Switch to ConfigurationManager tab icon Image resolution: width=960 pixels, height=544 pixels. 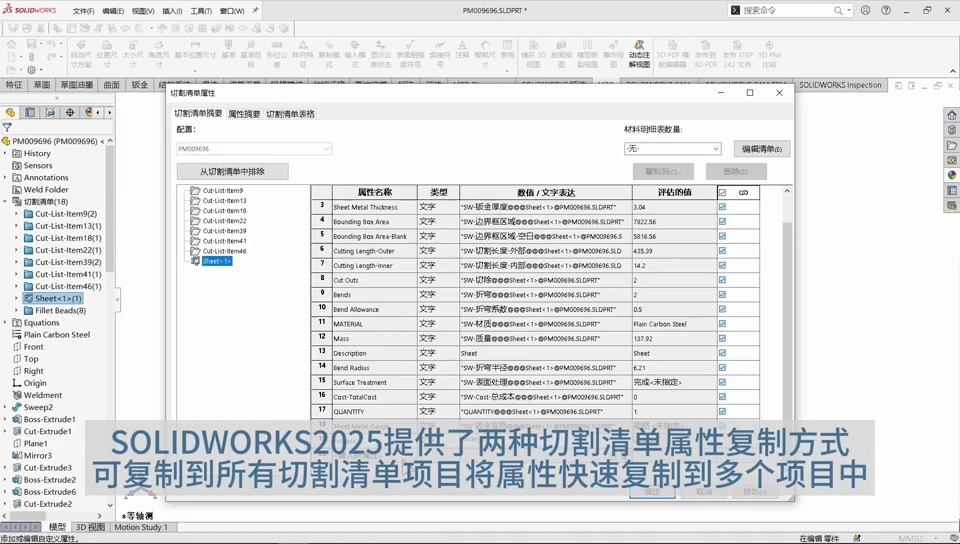[50, 112]
